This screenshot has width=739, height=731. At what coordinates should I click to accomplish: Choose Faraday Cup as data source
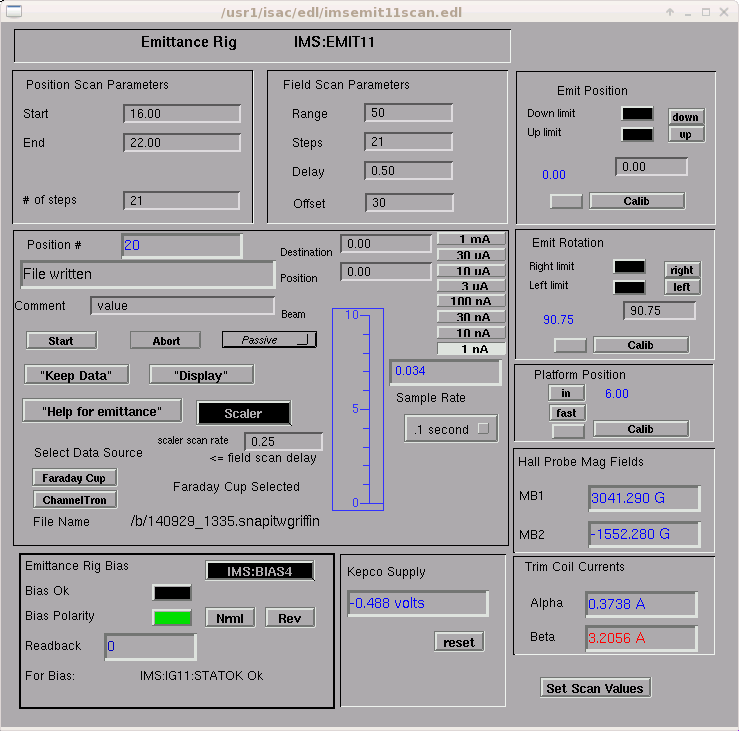click(74, 478)
